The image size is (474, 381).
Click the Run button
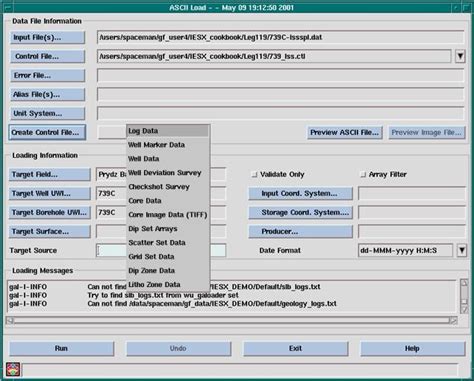(61, 349)
